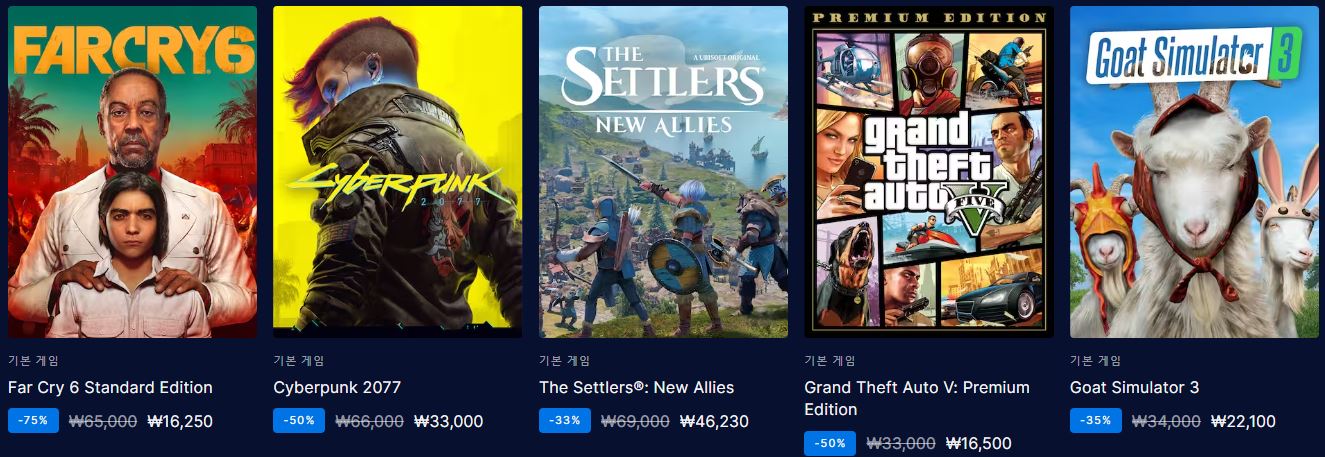Open the Cyberpunk 2077 cover art
The height and width of the screenshot is (457, 1325).
click(398, 172)
